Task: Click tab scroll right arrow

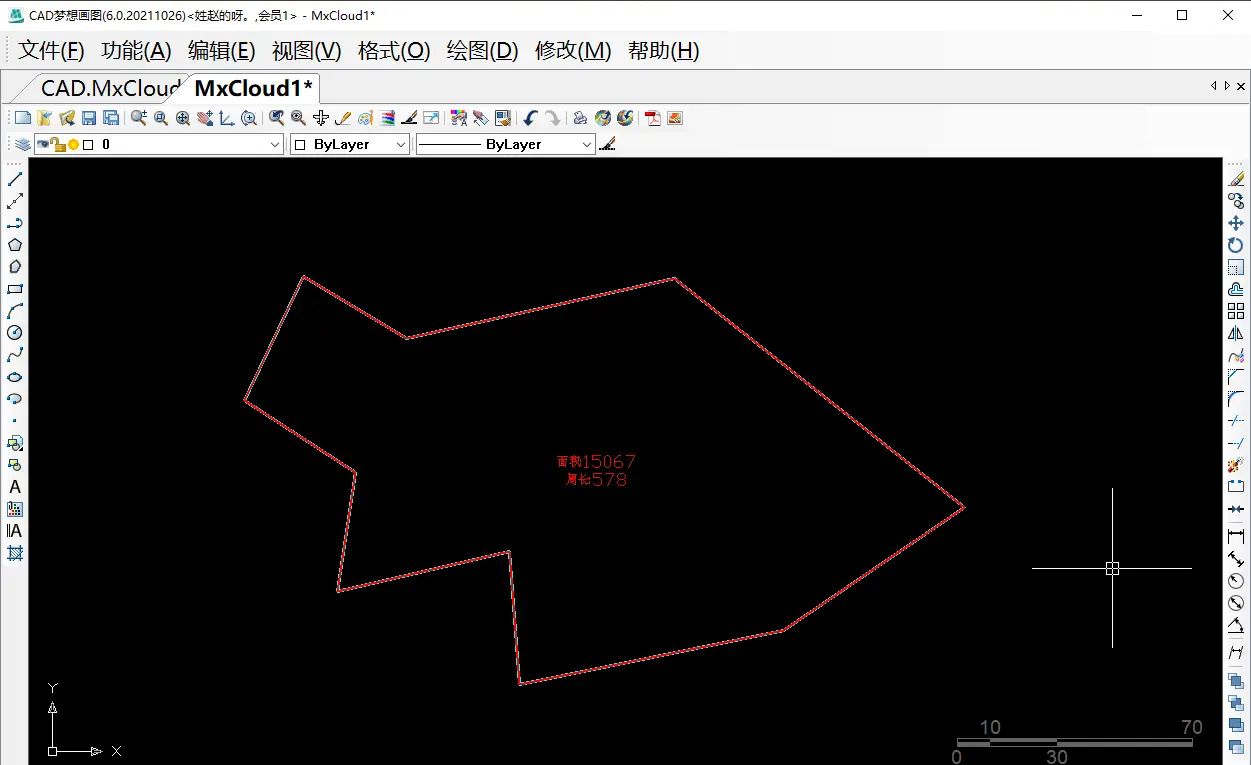Action: (x=1228, y=86)
